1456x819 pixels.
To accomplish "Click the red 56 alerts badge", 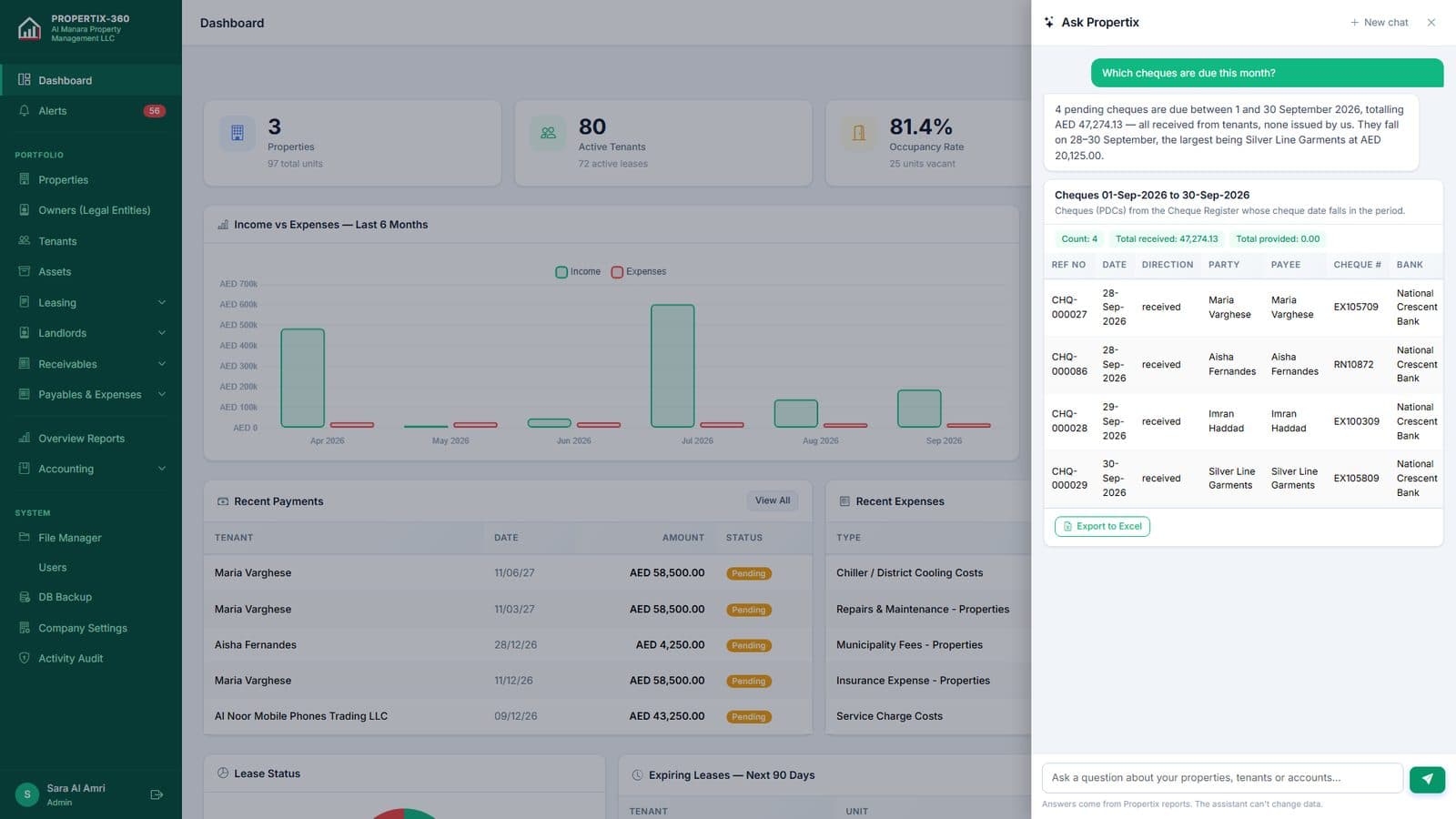I will pos(155,111).
